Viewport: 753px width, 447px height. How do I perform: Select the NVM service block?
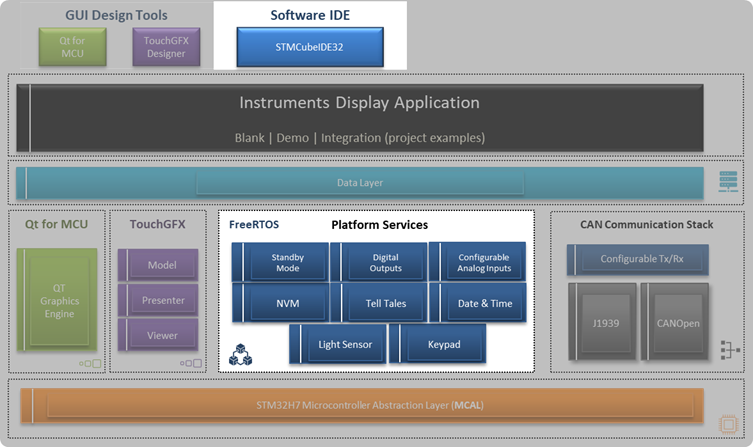click(280, 303)
